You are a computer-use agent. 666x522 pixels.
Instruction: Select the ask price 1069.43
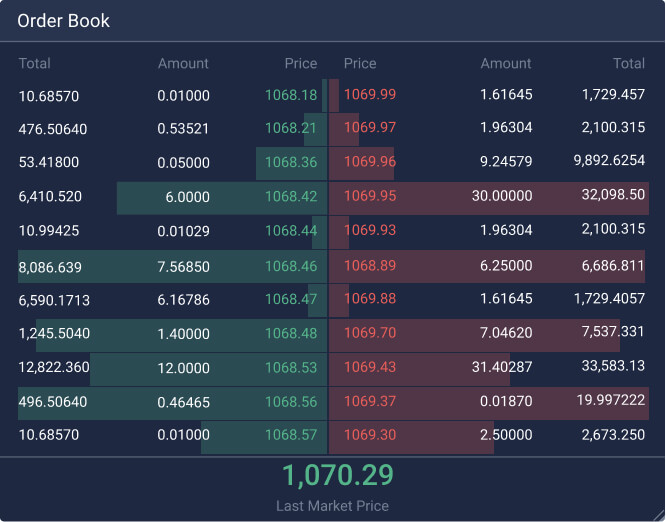pyautogui.click(x=370, y=367)
